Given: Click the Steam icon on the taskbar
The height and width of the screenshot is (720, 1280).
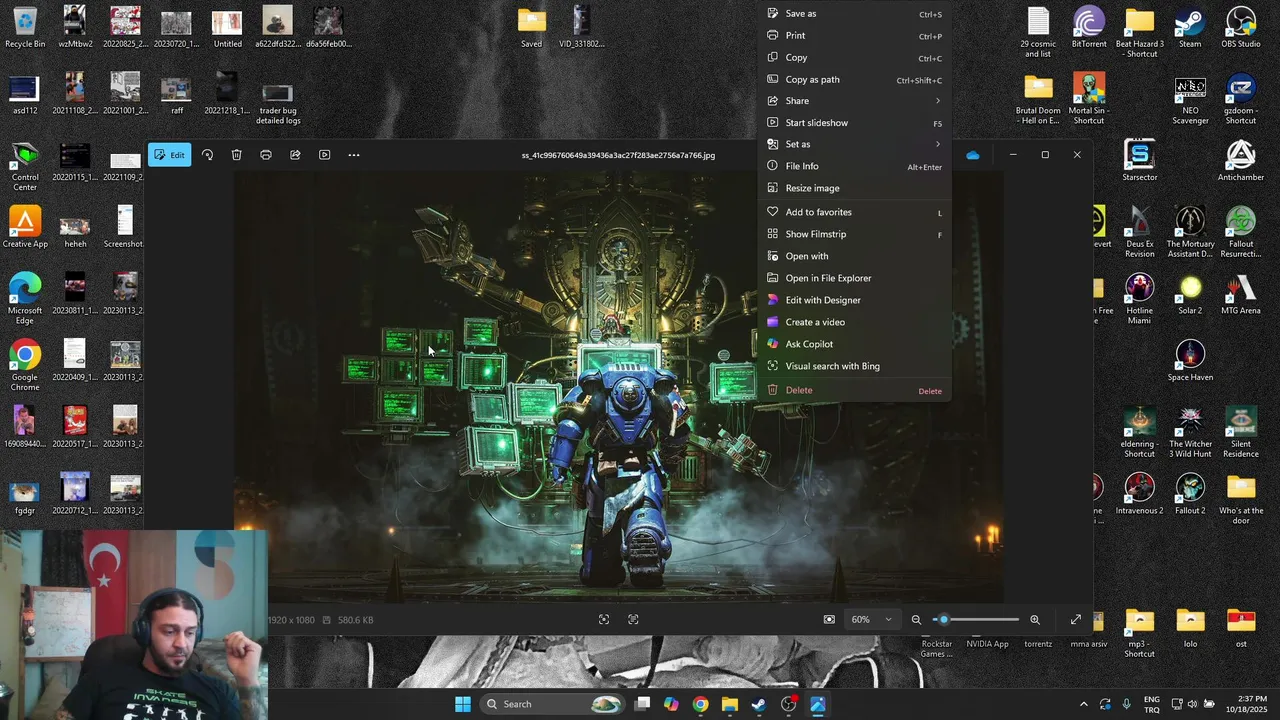Looking at the screenshot, I should 759,704.
